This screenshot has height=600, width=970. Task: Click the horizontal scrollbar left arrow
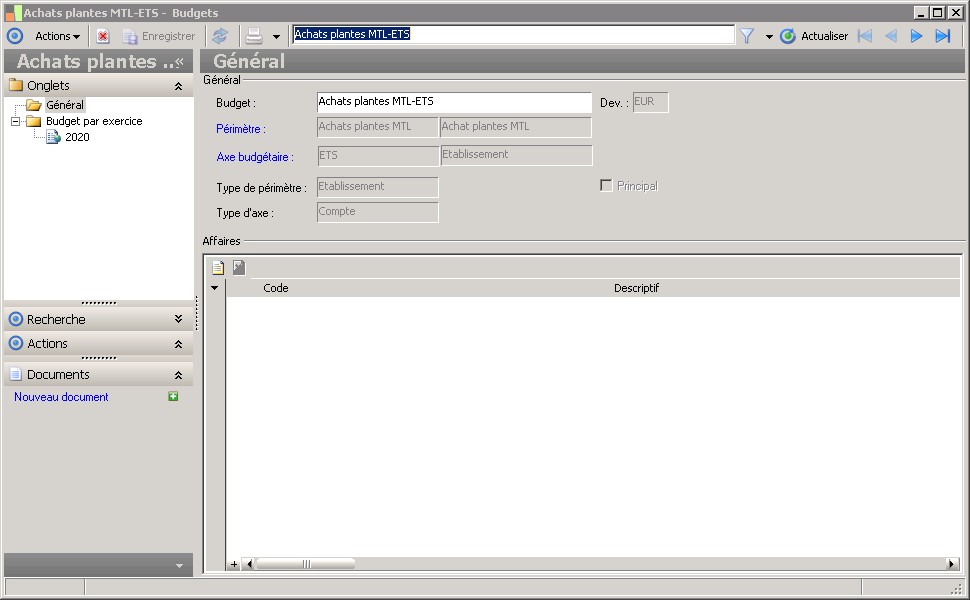249,564
